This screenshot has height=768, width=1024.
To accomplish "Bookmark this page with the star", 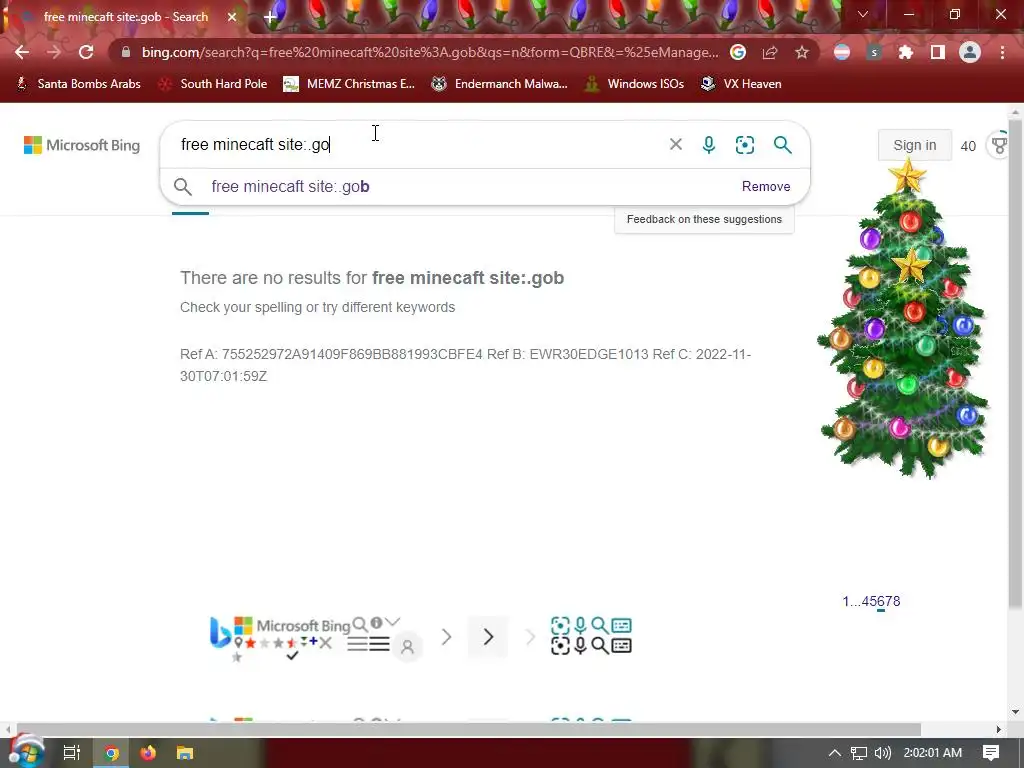I will (802, 52).
